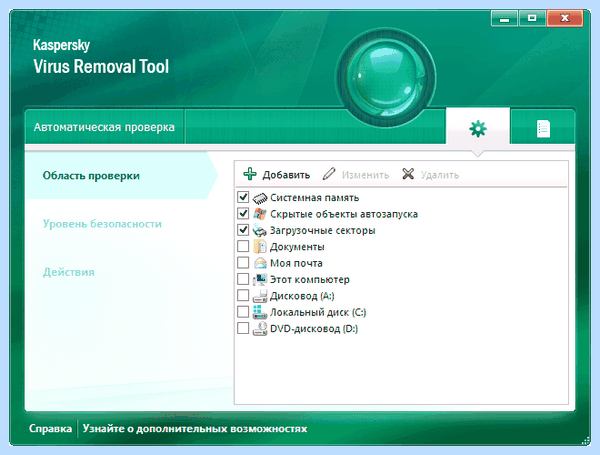Open Узнайте о дополнительных возможностях link
The image size is (600, 455).
point(195,429)
